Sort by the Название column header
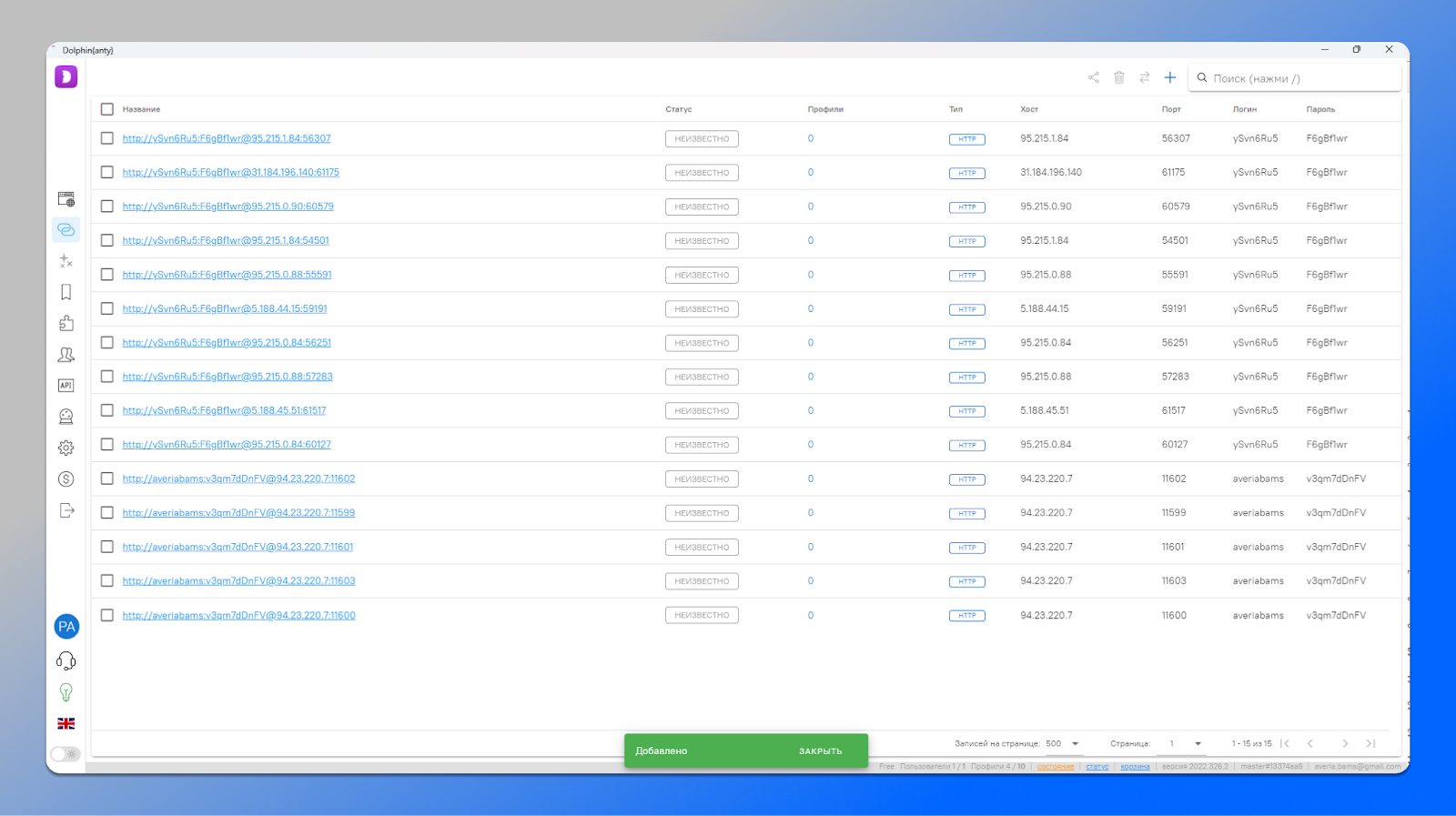The image size is (1456, 816). 141,109
